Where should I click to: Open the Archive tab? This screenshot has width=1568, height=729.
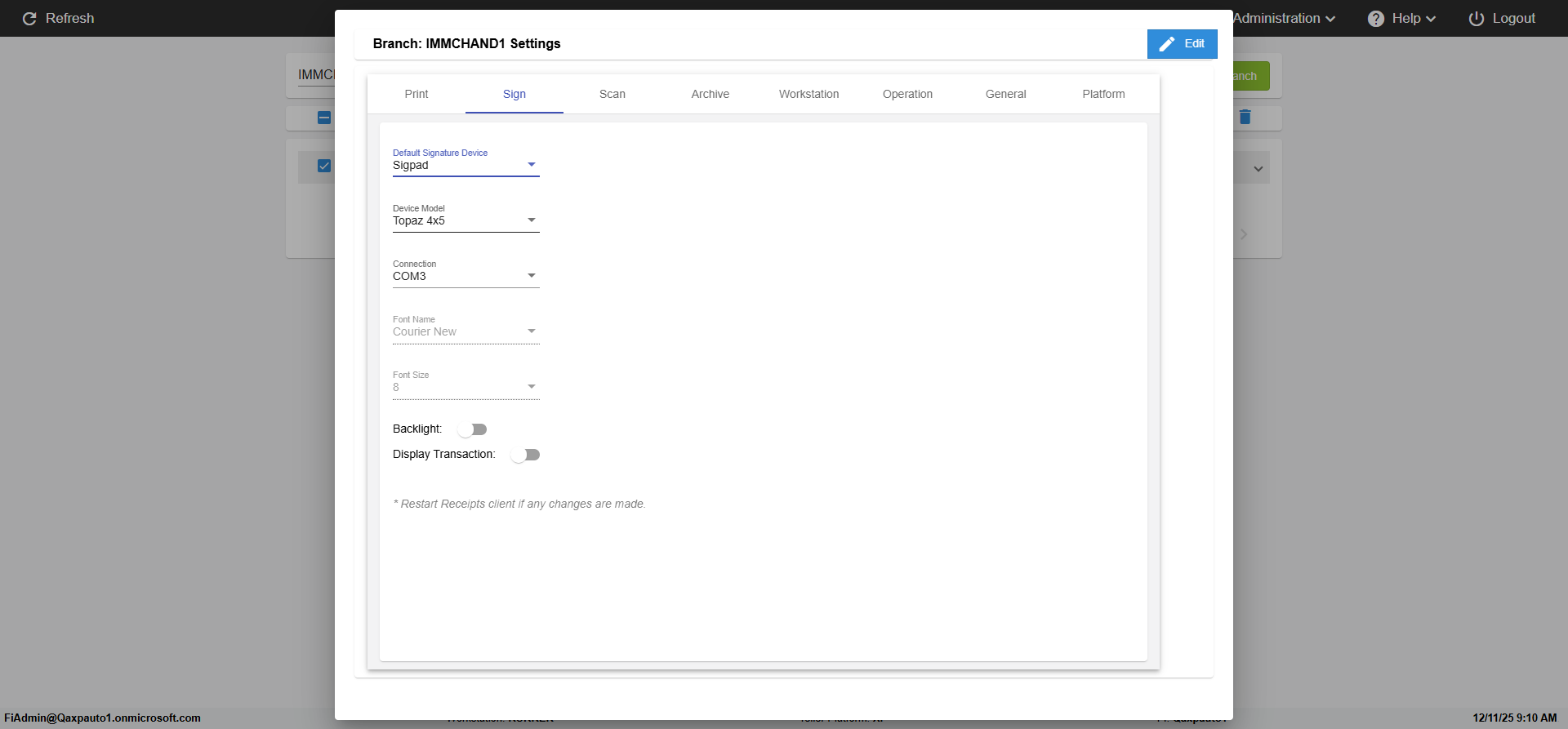[x=710, y=94]
